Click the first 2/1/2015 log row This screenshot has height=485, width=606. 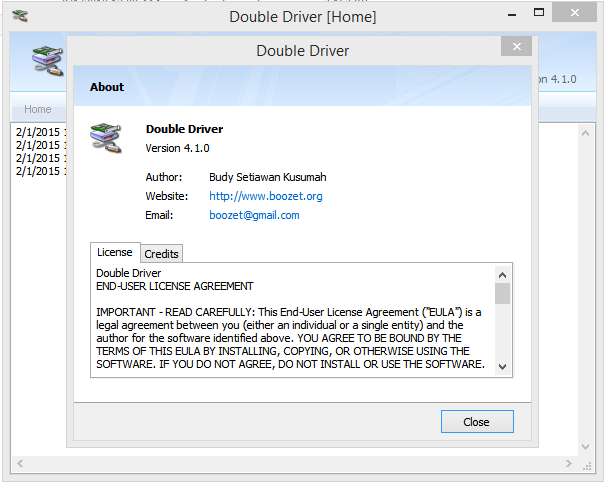[40, 132]
